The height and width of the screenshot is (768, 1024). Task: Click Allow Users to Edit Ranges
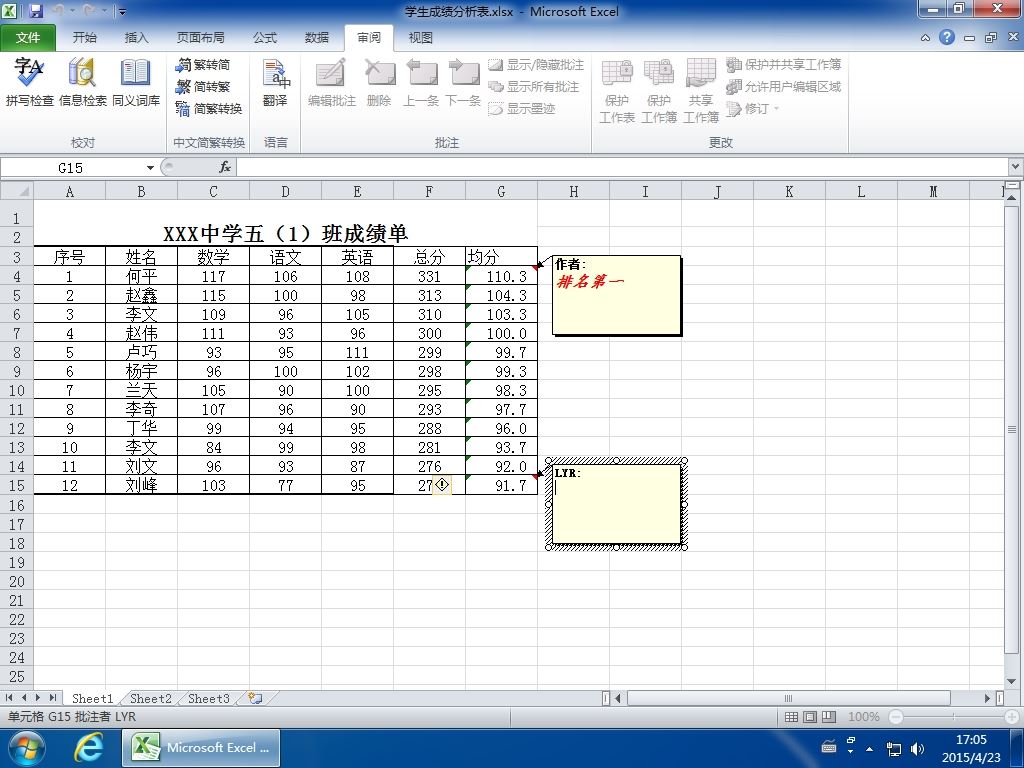click(x=784, y=86)
